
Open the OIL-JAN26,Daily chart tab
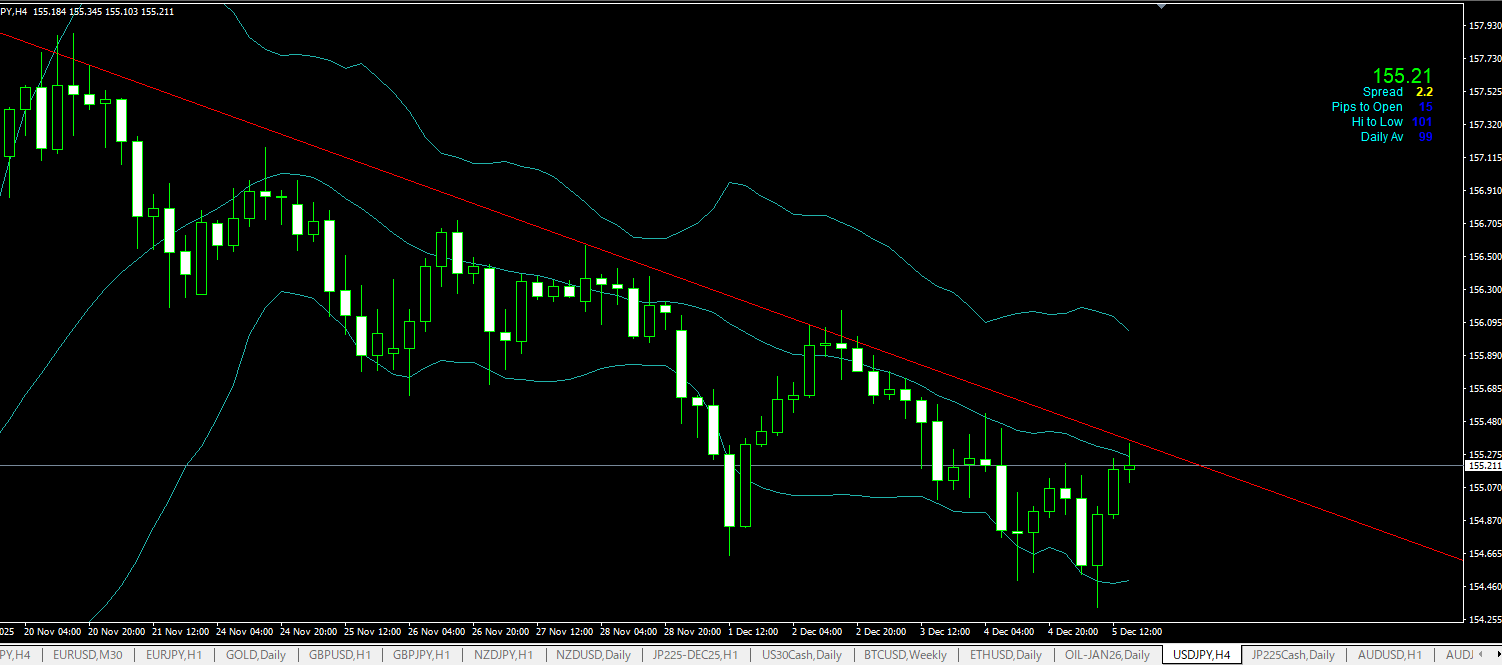(1107, 655)
